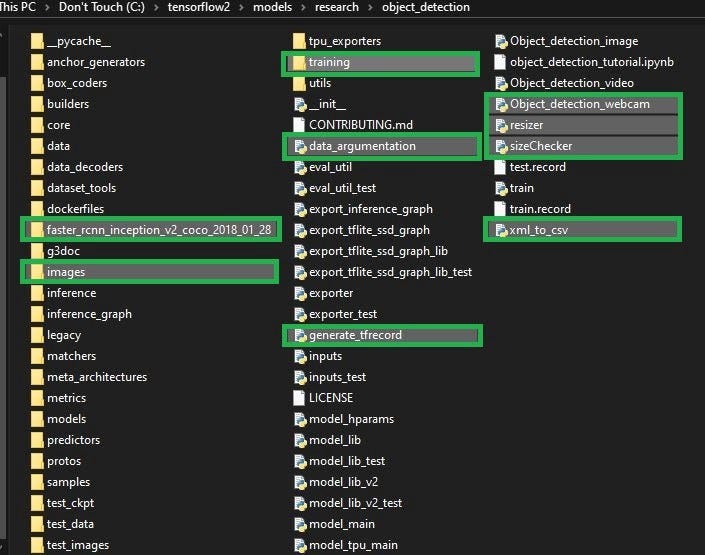Image resolution: width=705 pixels, height=555 pixels.
Task: Select the predictors folder name
Action: pyautogui.click(x=73, y=440)
